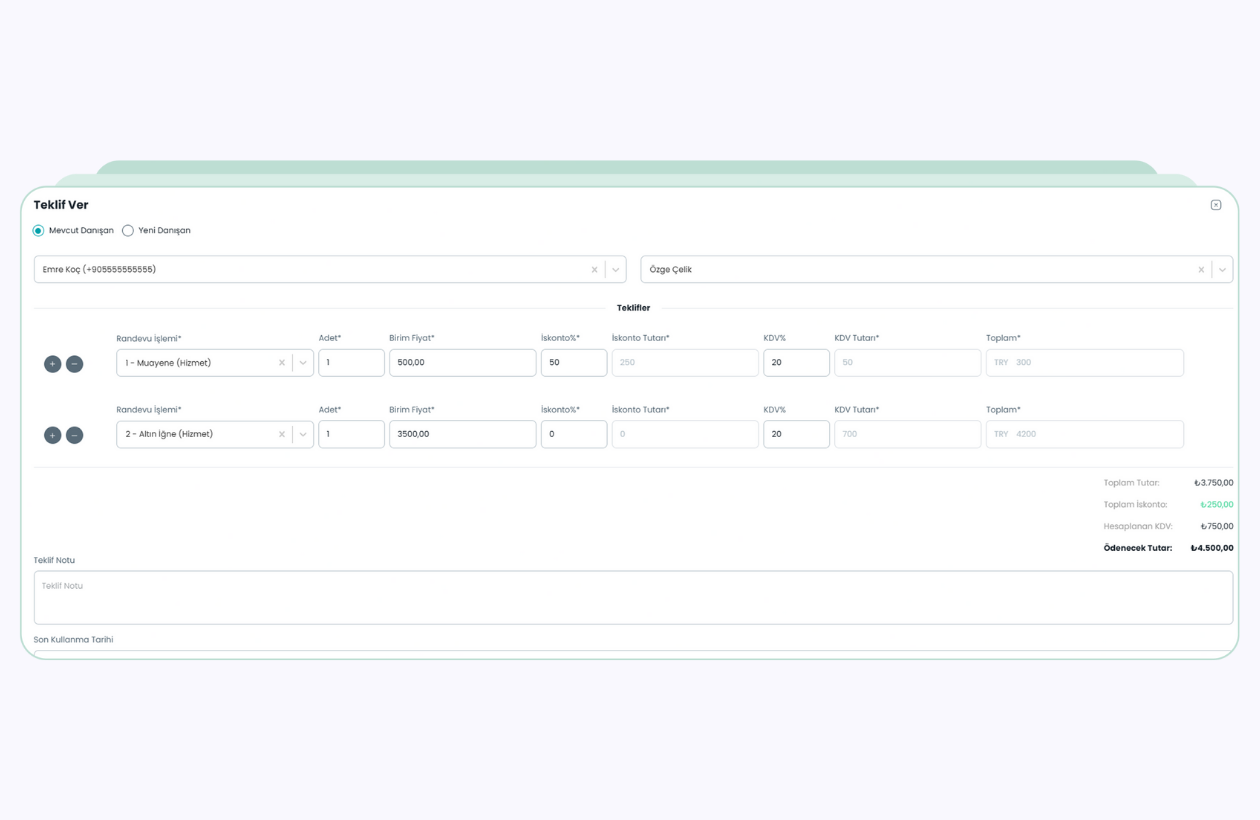Add a row after Altın İğne row
1260x820 pixels.
click(x=52, y=435)
